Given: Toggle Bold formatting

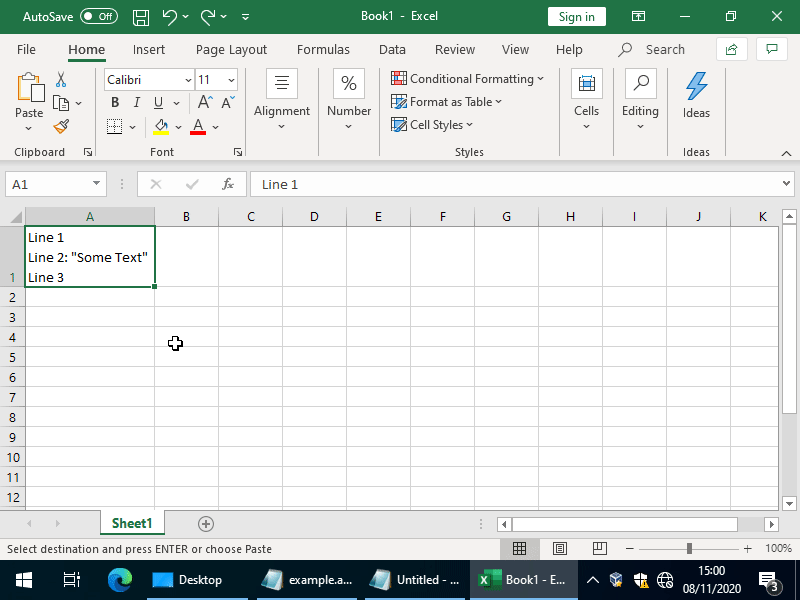Looking at the screenshot, I should (115, 103).
